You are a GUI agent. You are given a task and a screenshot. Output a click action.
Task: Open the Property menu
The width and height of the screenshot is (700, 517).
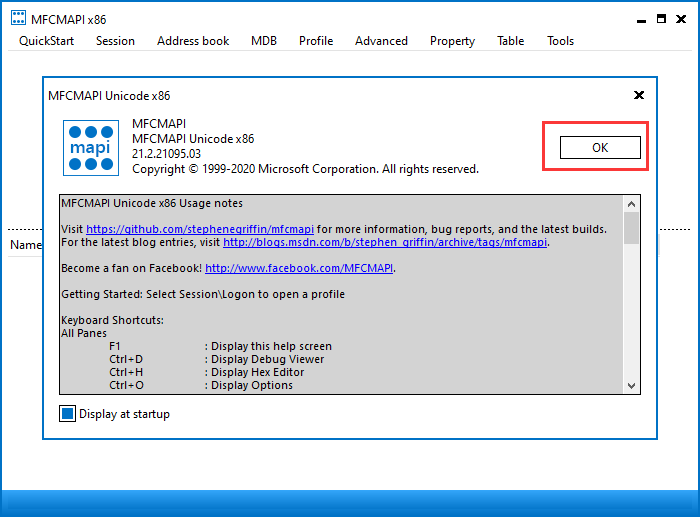point(452,41)
